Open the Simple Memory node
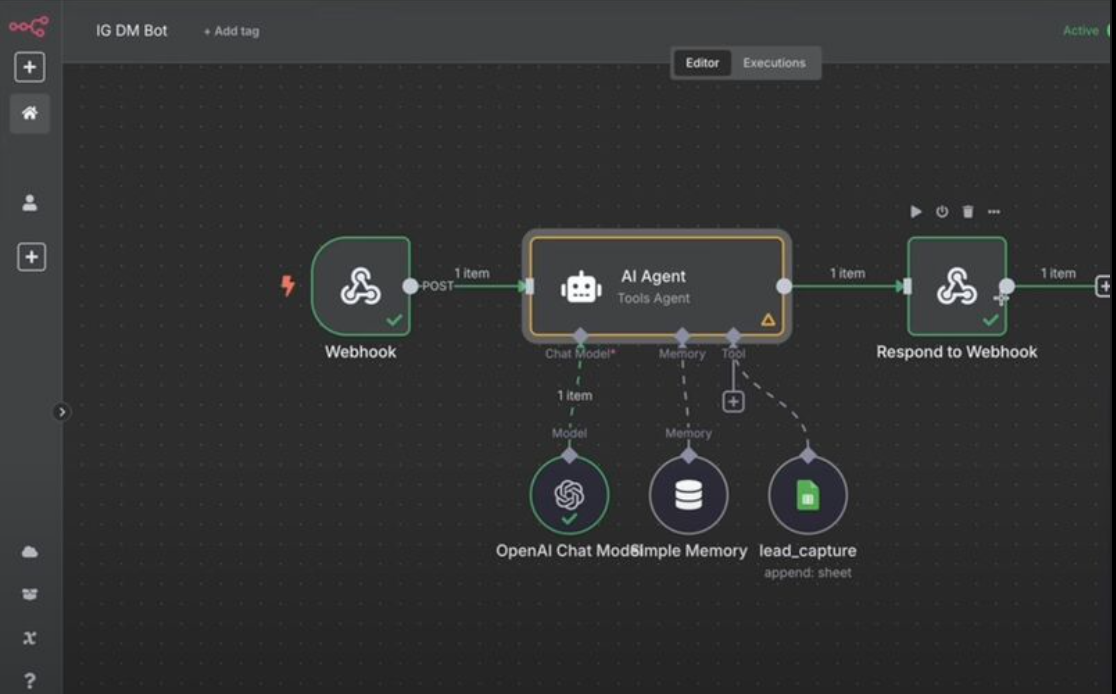 689,493
